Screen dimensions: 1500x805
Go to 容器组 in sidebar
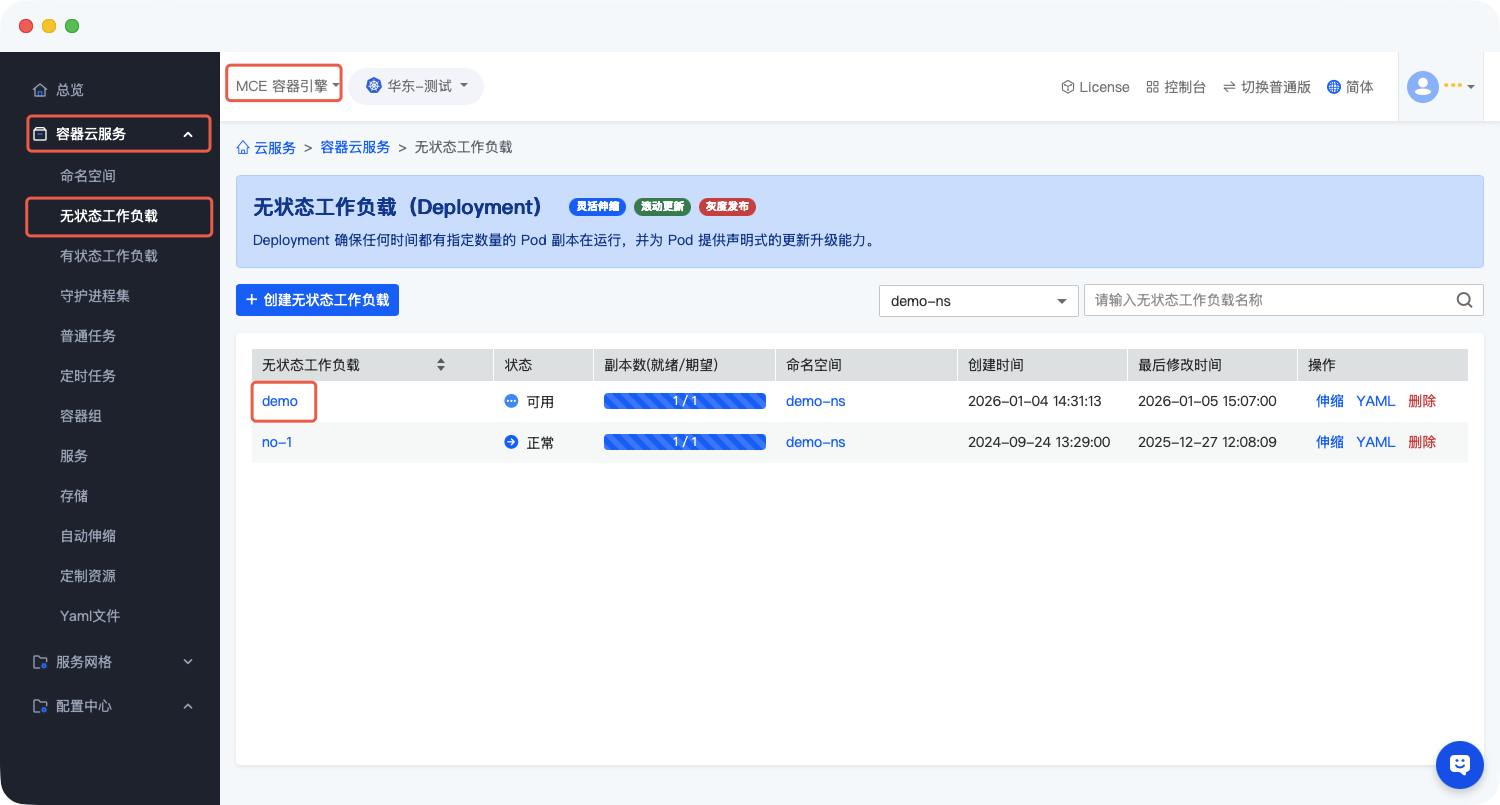(x=81, y=416)
